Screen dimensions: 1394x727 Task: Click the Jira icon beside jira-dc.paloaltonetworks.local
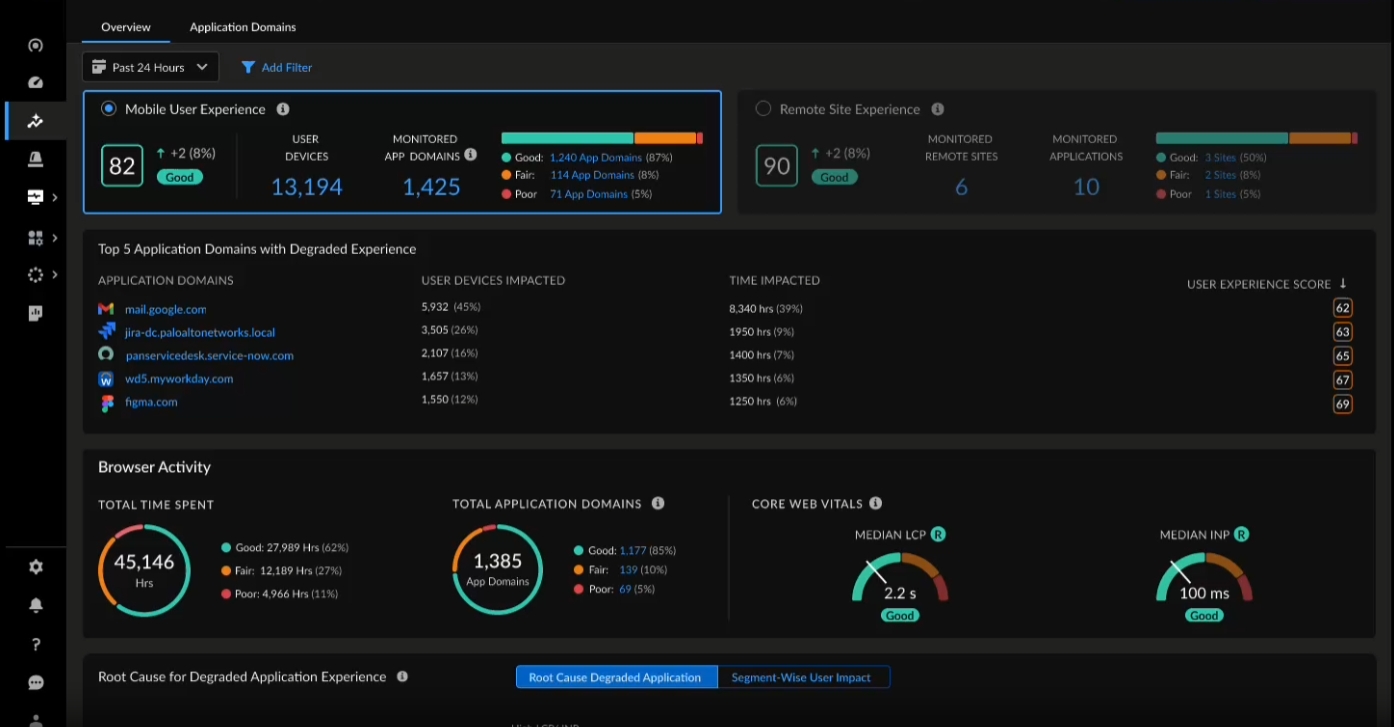pos(106,332)
